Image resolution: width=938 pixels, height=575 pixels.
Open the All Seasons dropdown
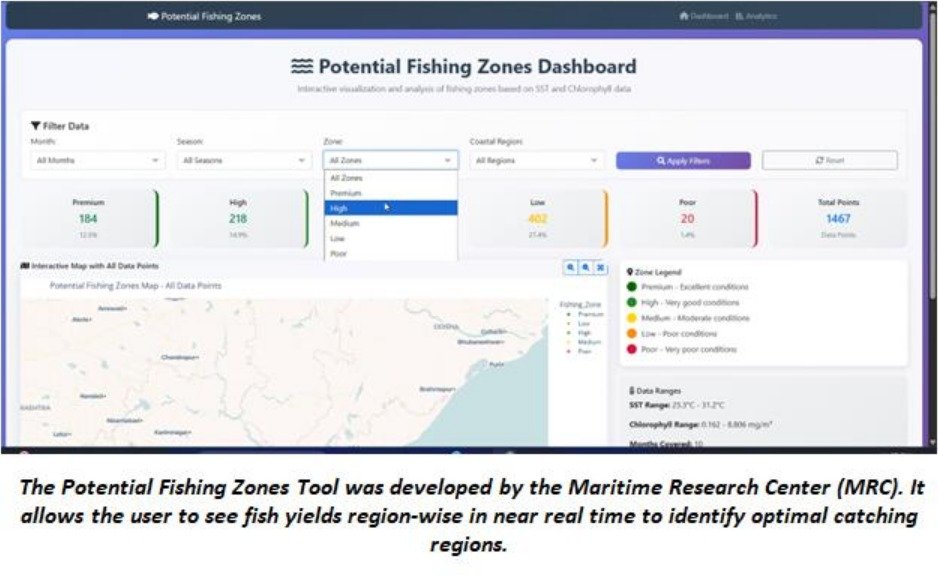pyautogui.click(x=244, y=160)
